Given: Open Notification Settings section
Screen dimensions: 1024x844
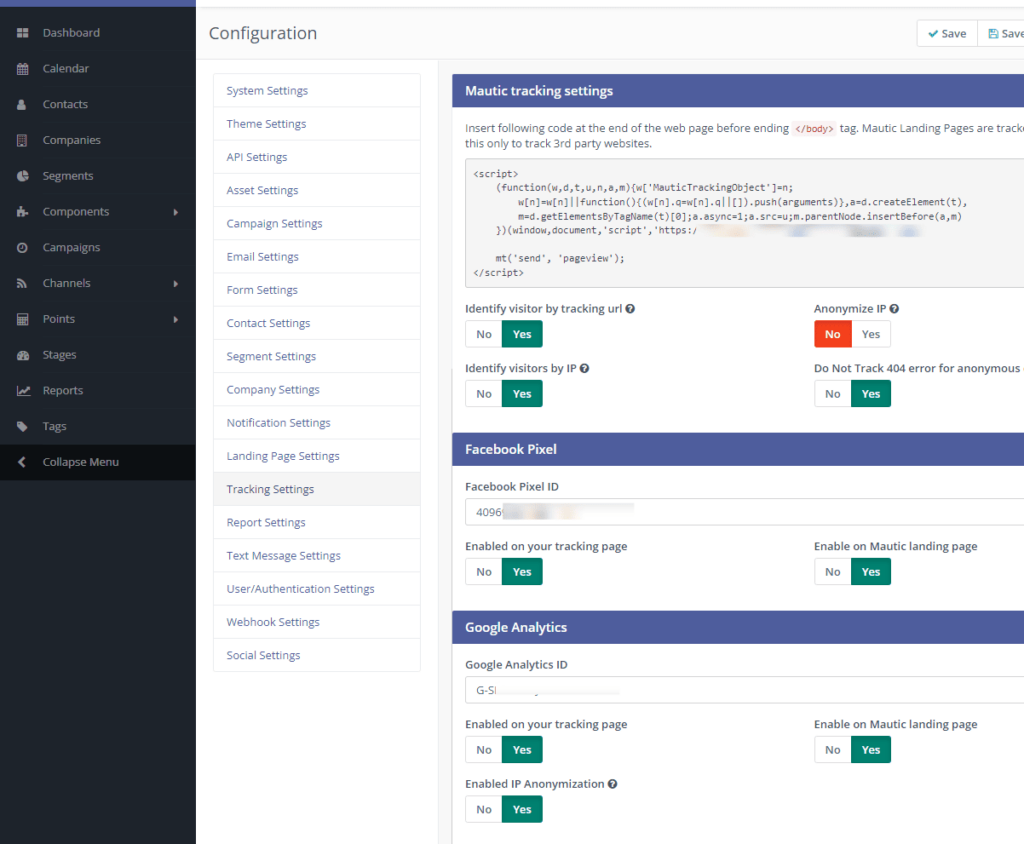Looking at the screenshot, I should pyautogui.click(x=317, y=423).
